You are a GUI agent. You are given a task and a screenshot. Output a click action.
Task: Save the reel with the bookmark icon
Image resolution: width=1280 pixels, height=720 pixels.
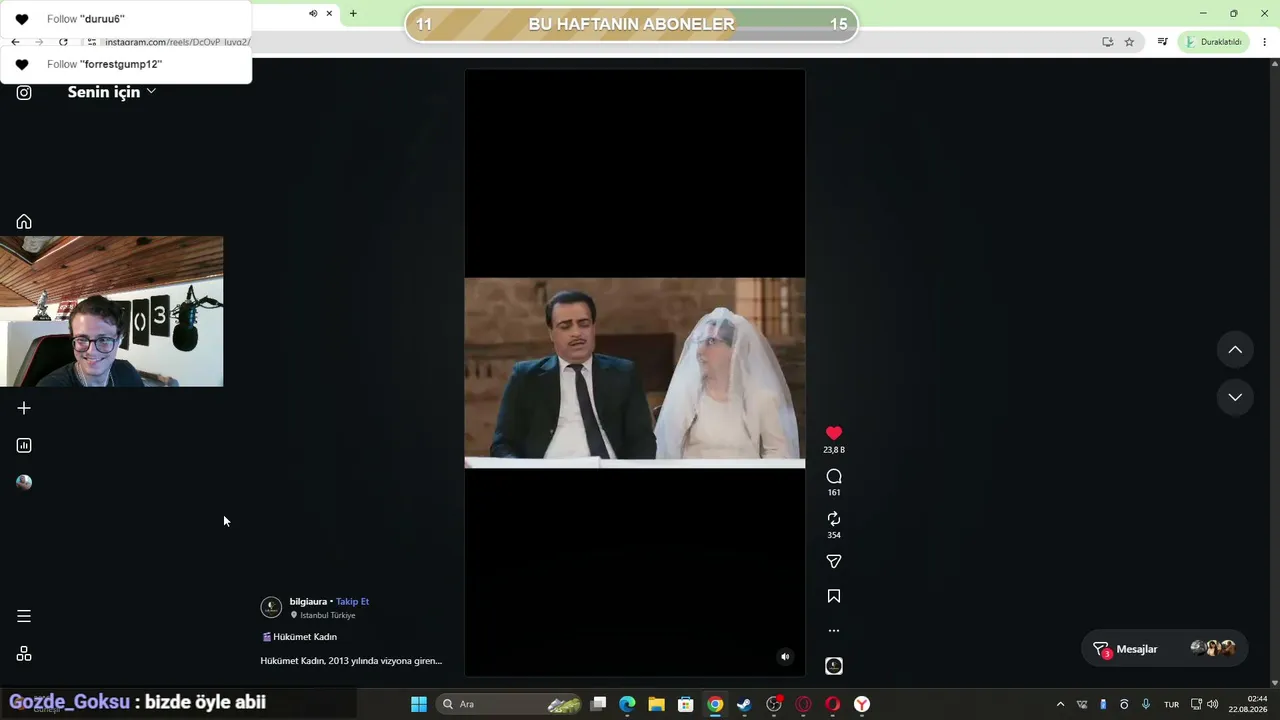[x=834, y=596]
